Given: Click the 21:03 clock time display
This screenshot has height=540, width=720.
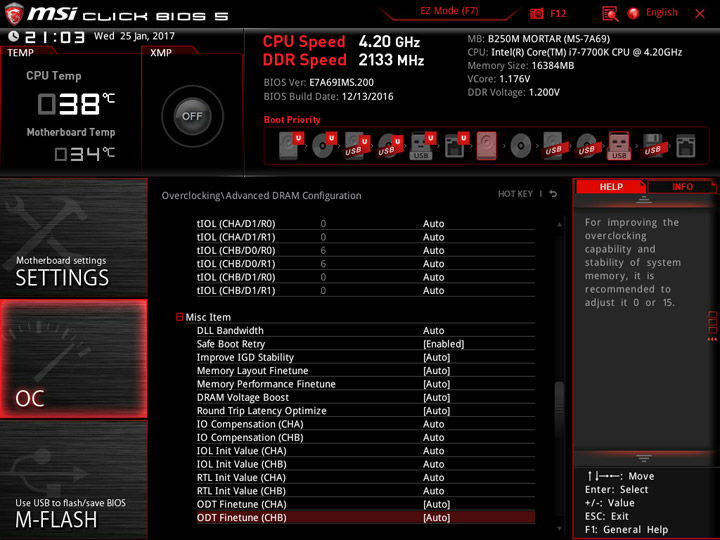Looking at the screenshot, I should point(55,37).
